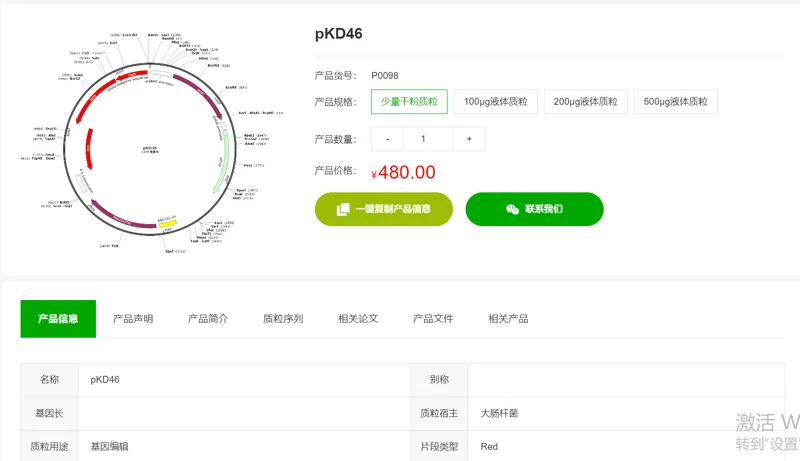Click the price ¥480.00

(x=403, y=172)
